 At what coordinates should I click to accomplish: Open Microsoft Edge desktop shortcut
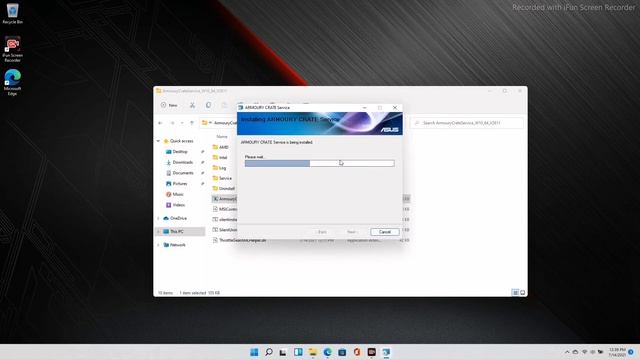(12, 82)
